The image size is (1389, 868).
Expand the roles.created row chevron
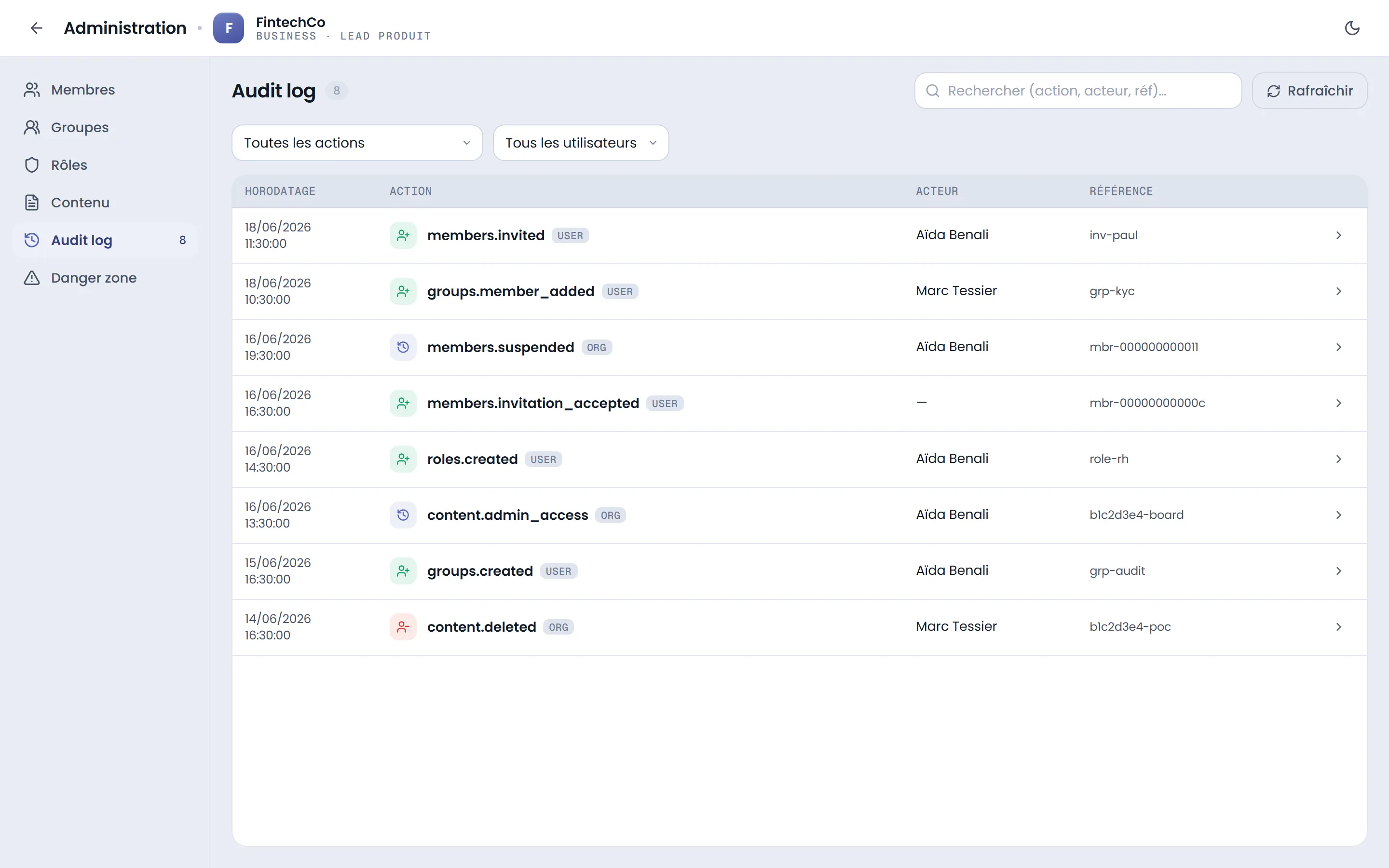[x=1338, y=459]
